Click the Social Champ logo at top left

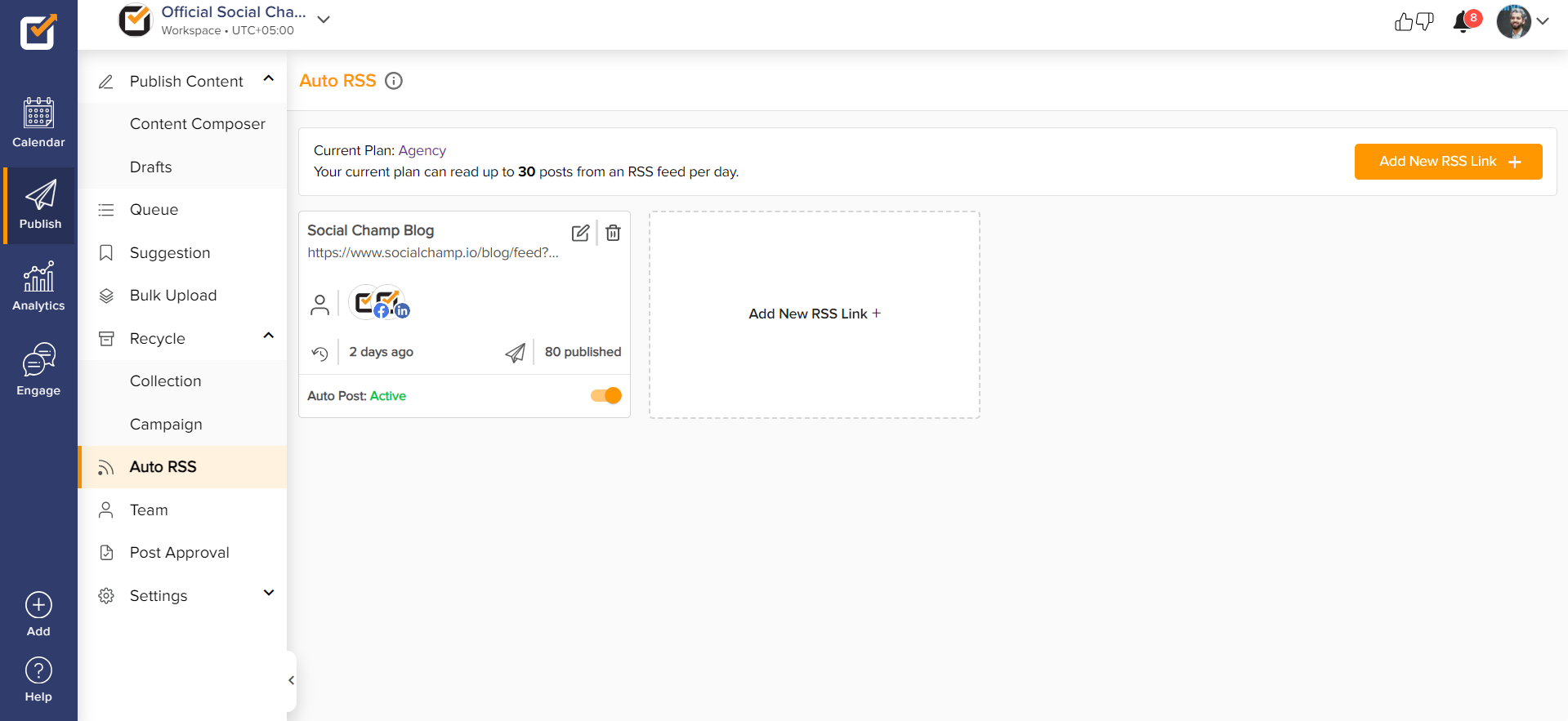coord(38,32)
